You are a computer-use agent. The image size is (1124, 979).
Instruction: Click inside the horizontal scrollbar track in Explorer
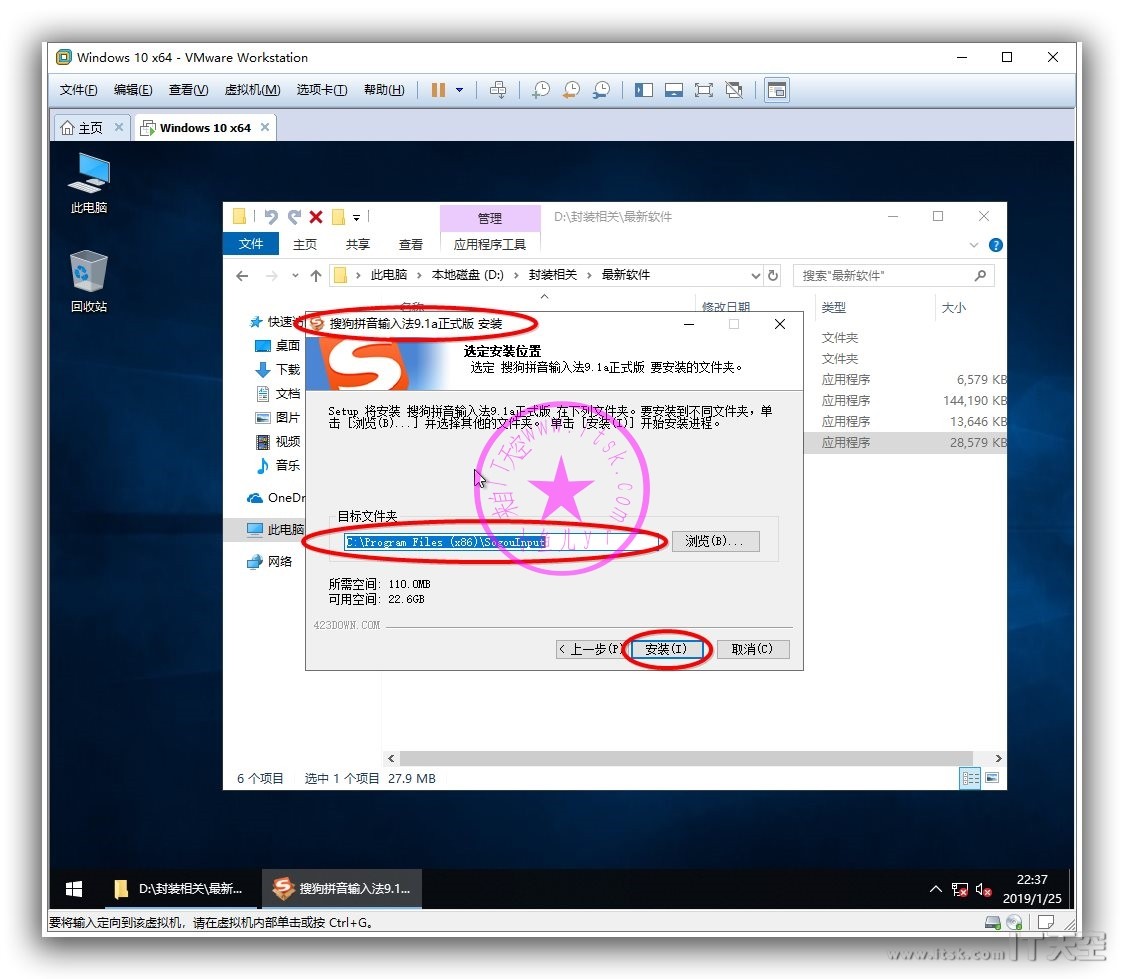click(x=686, y=758)
